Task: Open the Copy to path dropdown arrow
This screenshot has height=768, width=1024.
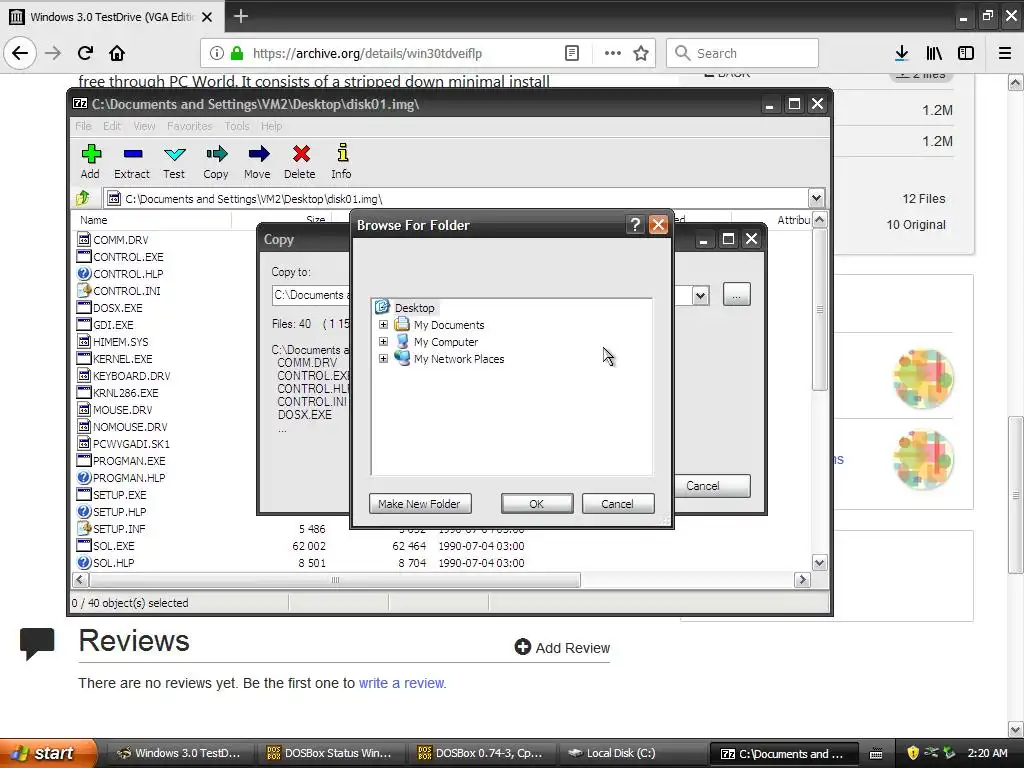Action: [700, 295]
